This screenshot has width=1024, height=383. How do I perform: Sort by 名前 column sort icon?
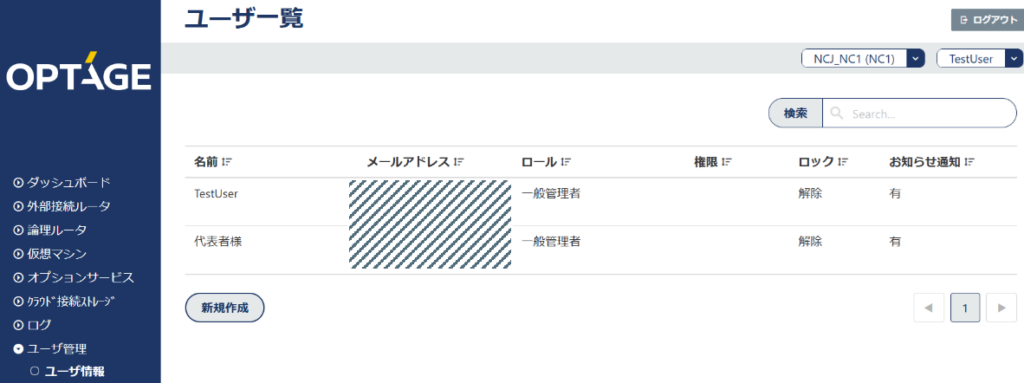(x=227, y=161)
